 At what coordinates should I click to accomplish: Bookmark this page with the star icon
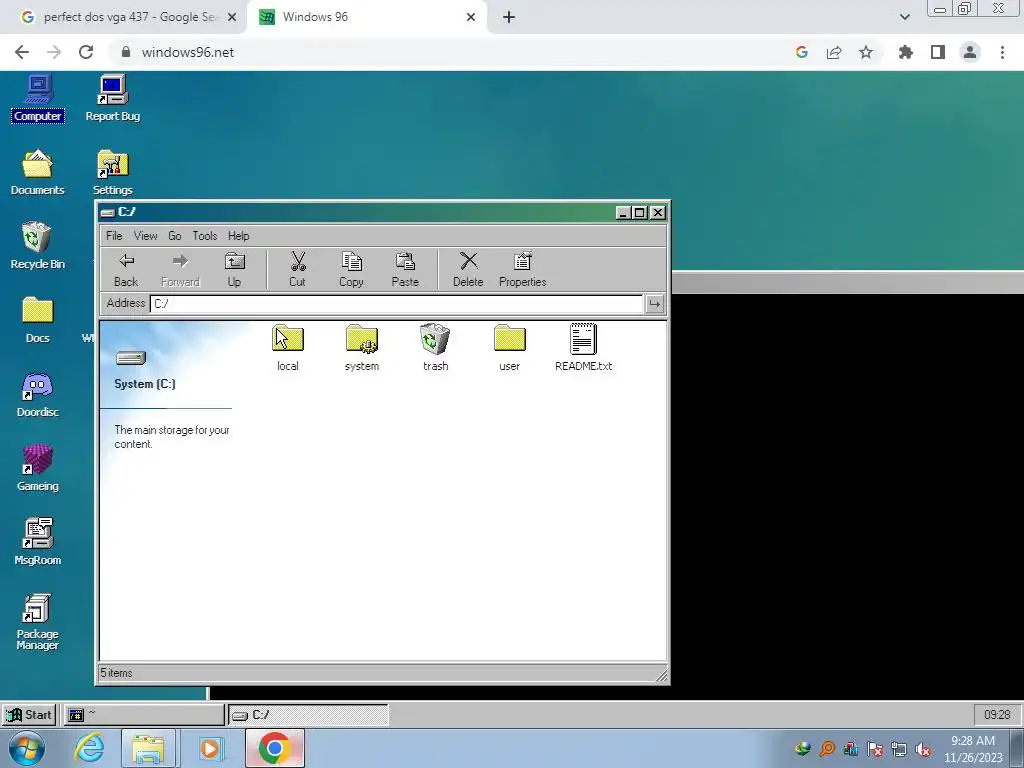point(865,52)
